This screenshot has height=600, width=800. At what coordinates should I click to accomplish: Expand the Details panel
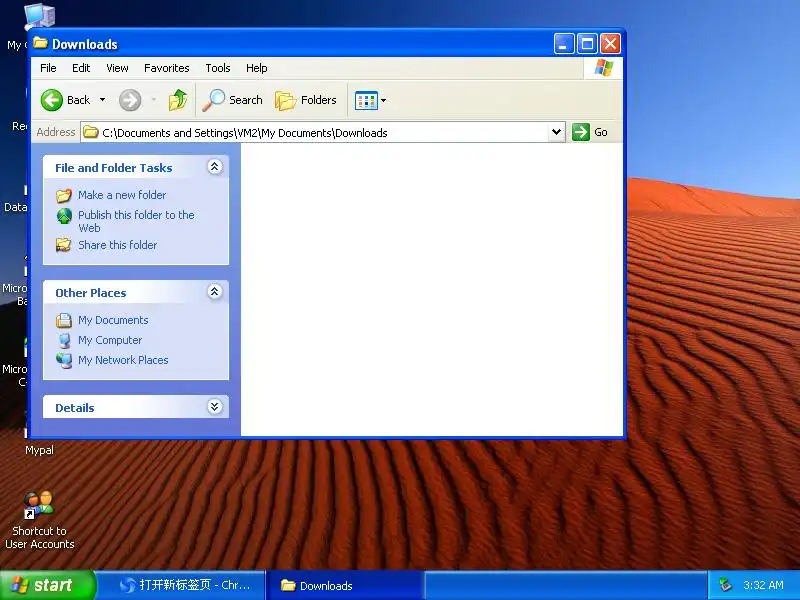[x=215, y=407]
